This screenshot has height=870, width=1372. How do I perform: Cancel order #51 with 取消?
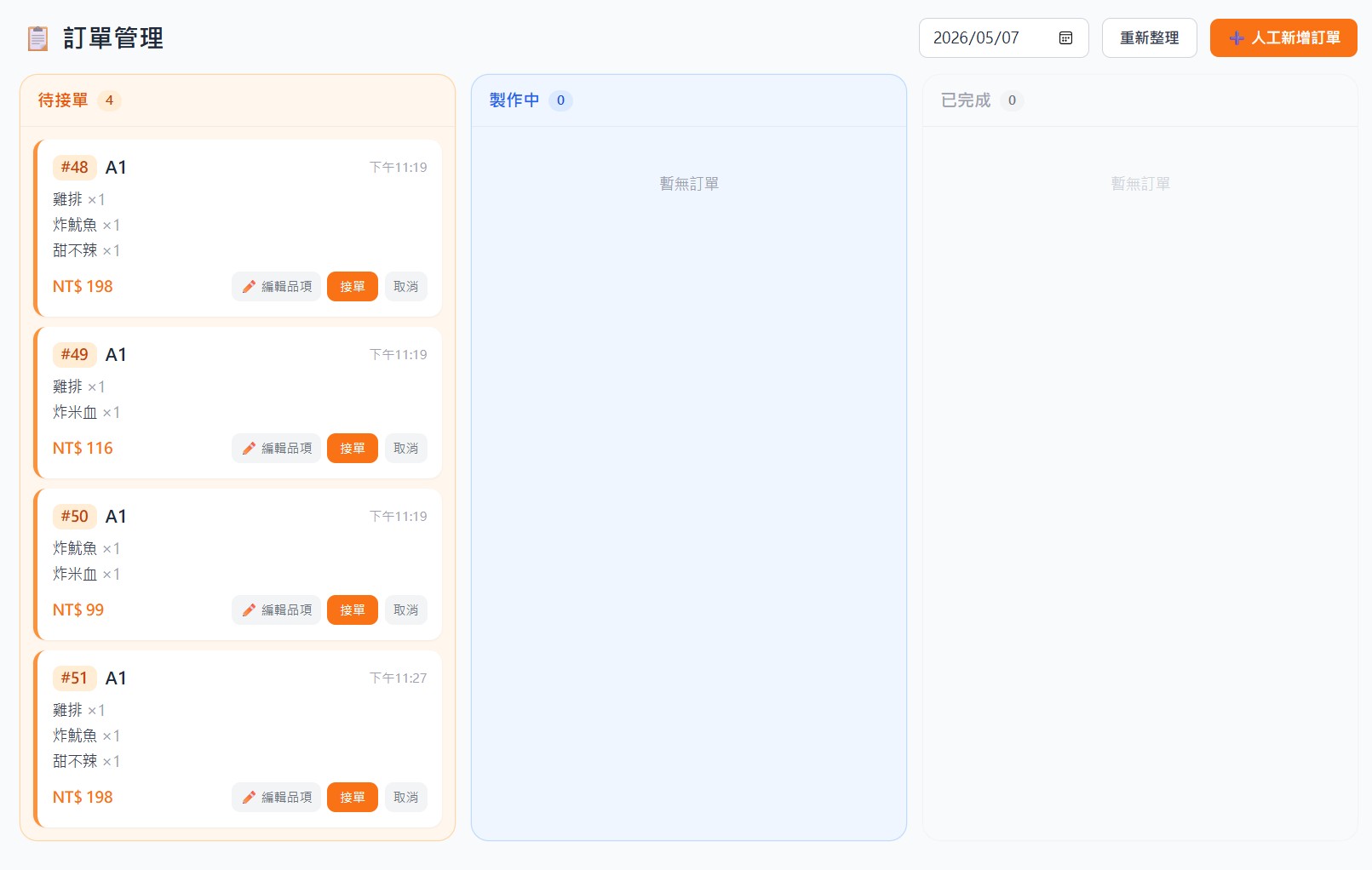[406, 798]
